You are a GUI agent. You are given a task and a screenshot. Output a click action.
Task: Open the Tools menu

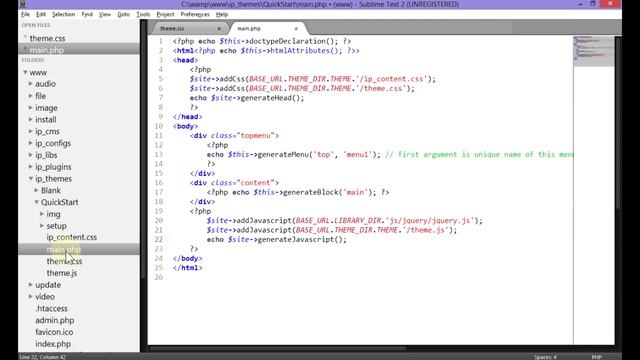pos(143,14)
